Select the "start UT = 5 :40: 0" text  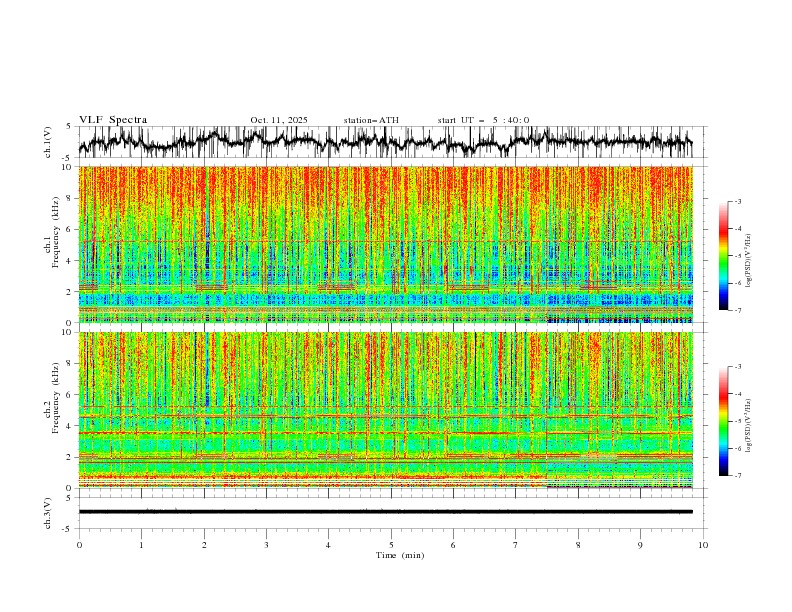point(483,120)
